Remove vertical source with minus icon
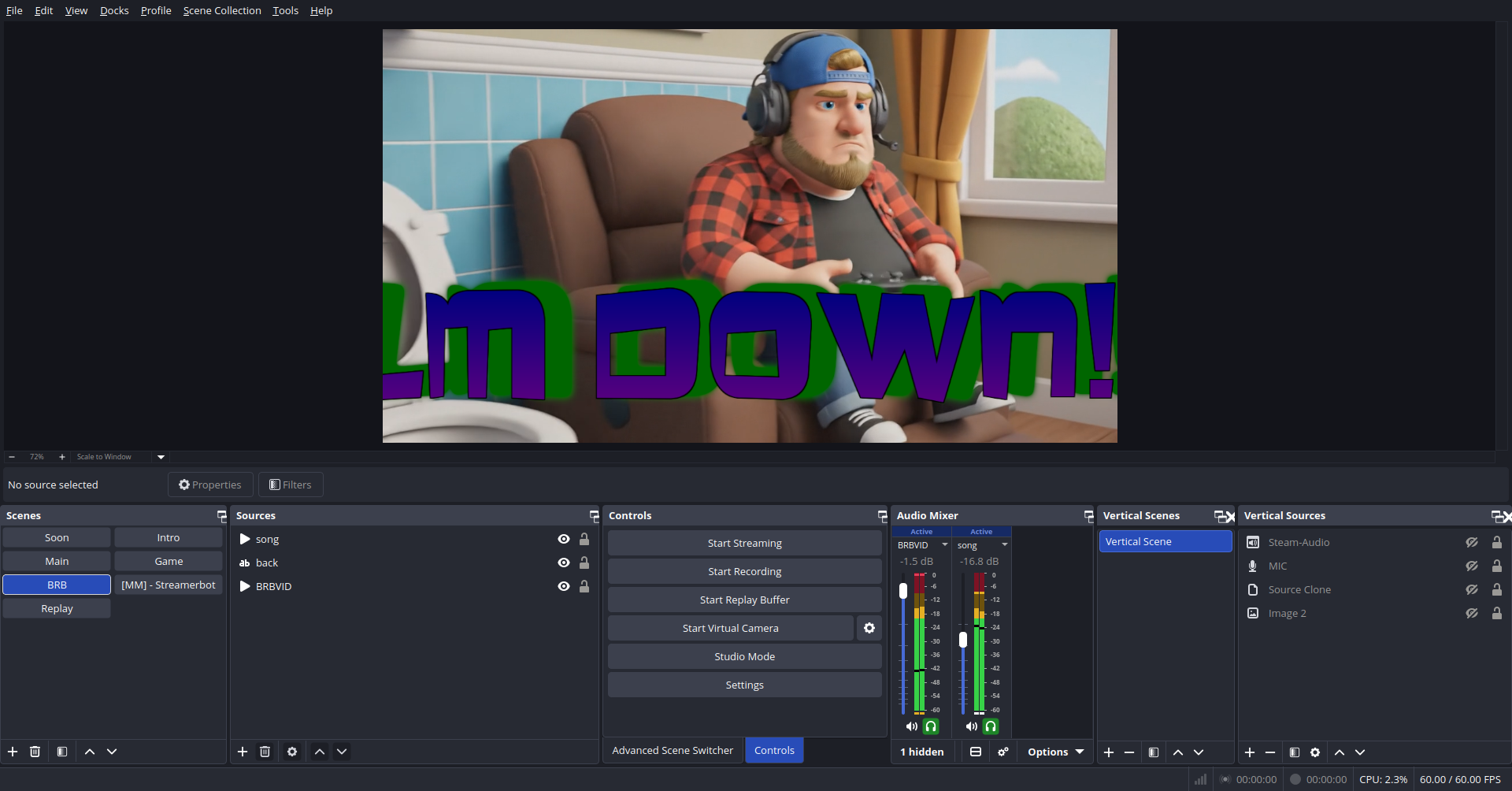 tap(1270, 752)
